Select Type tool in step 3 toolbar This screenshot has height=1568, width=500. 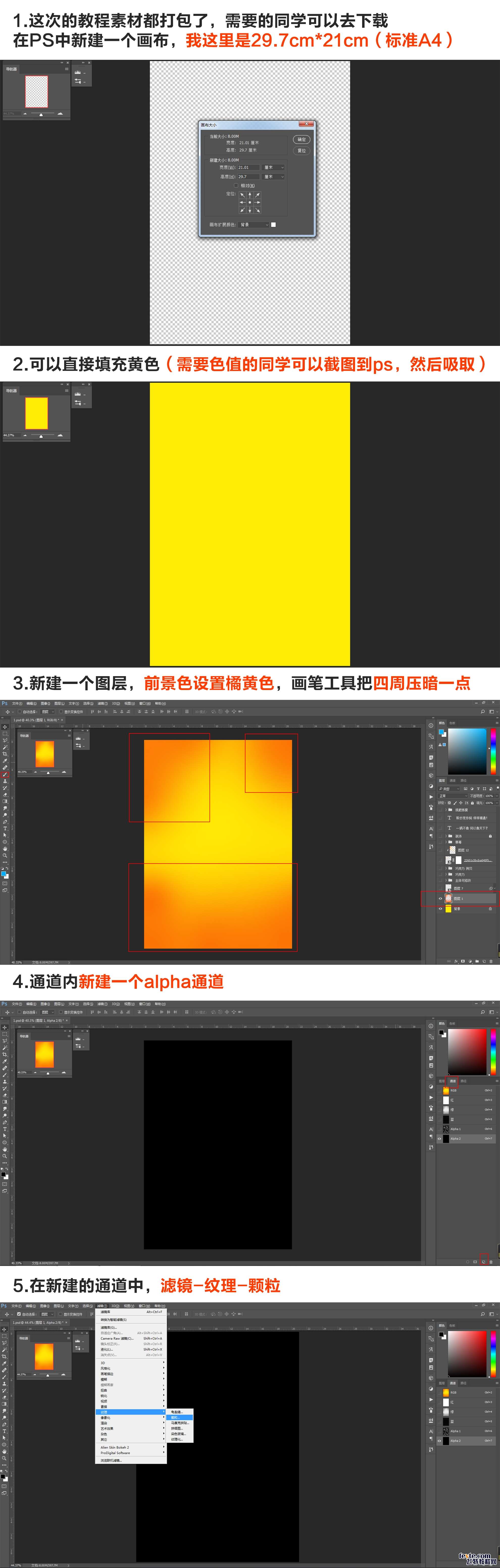click(x=5, y=829)
